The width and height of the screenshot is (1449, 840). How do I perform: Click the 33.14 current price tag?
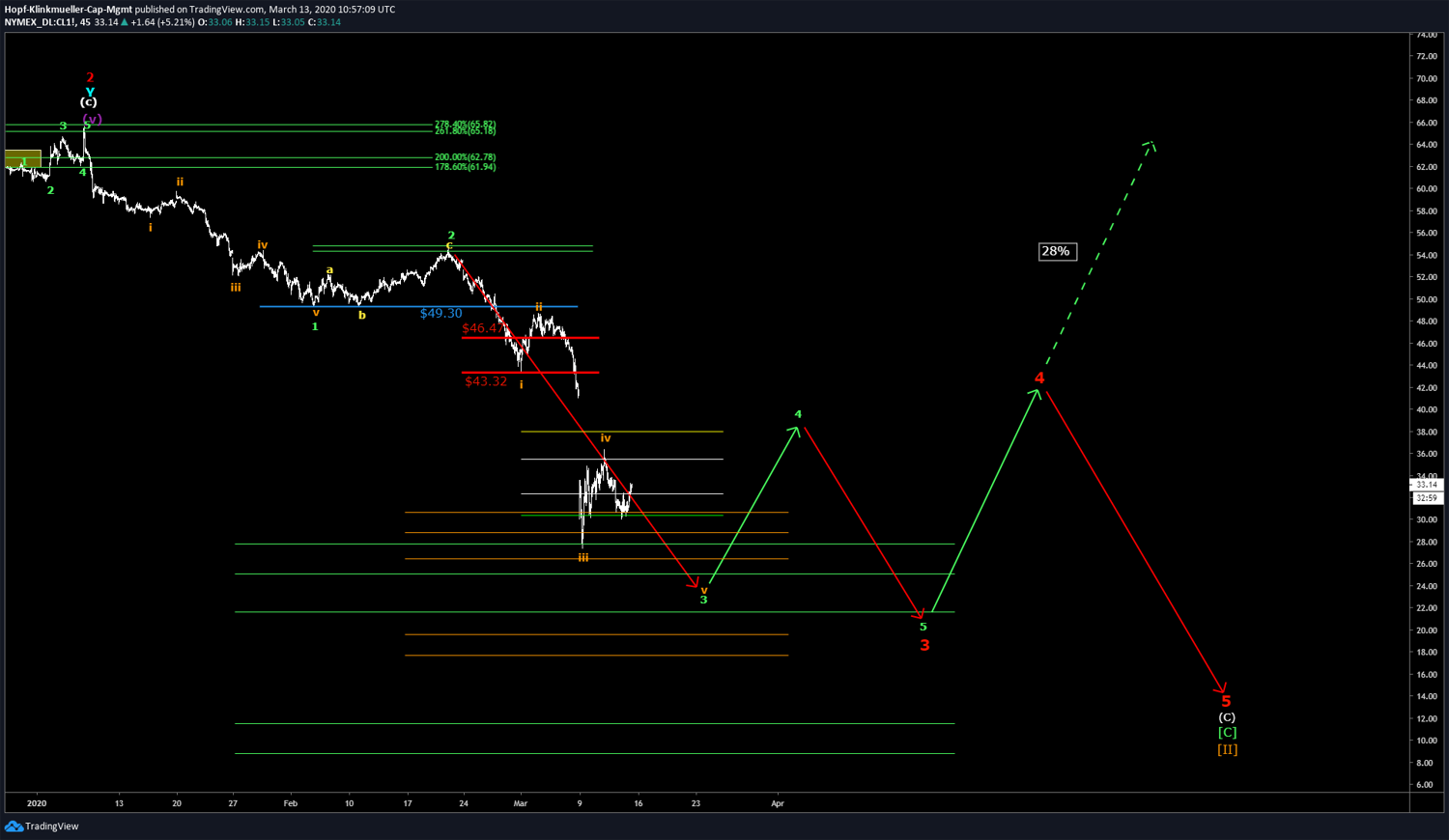click(x=1426, y=485)
